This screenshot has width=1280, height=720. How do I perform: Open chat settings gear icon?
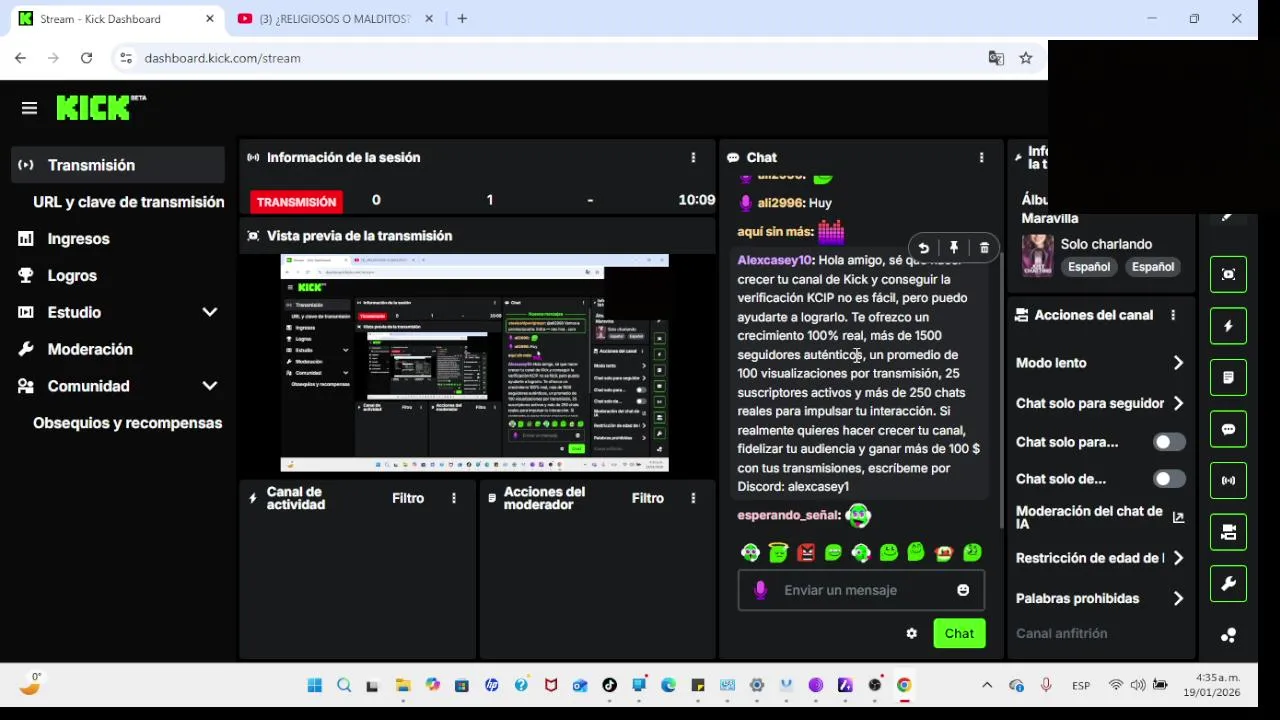pos(911,633)
